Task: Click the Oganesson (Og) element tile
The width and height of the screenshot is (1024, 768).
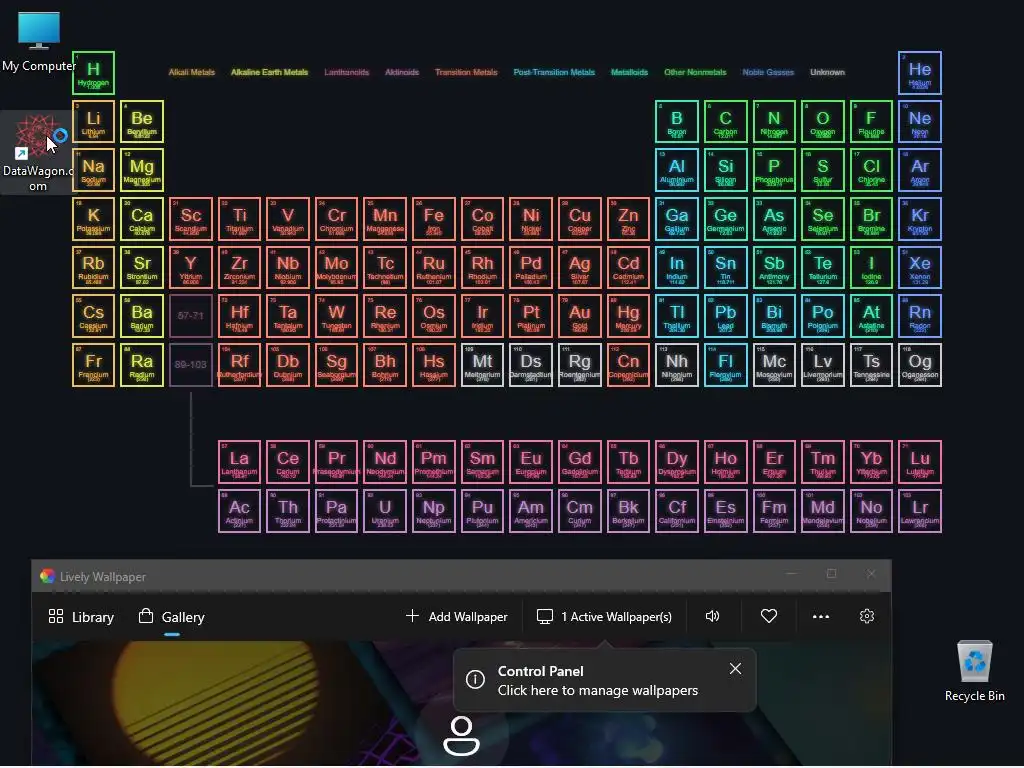Action: (920, 365)
